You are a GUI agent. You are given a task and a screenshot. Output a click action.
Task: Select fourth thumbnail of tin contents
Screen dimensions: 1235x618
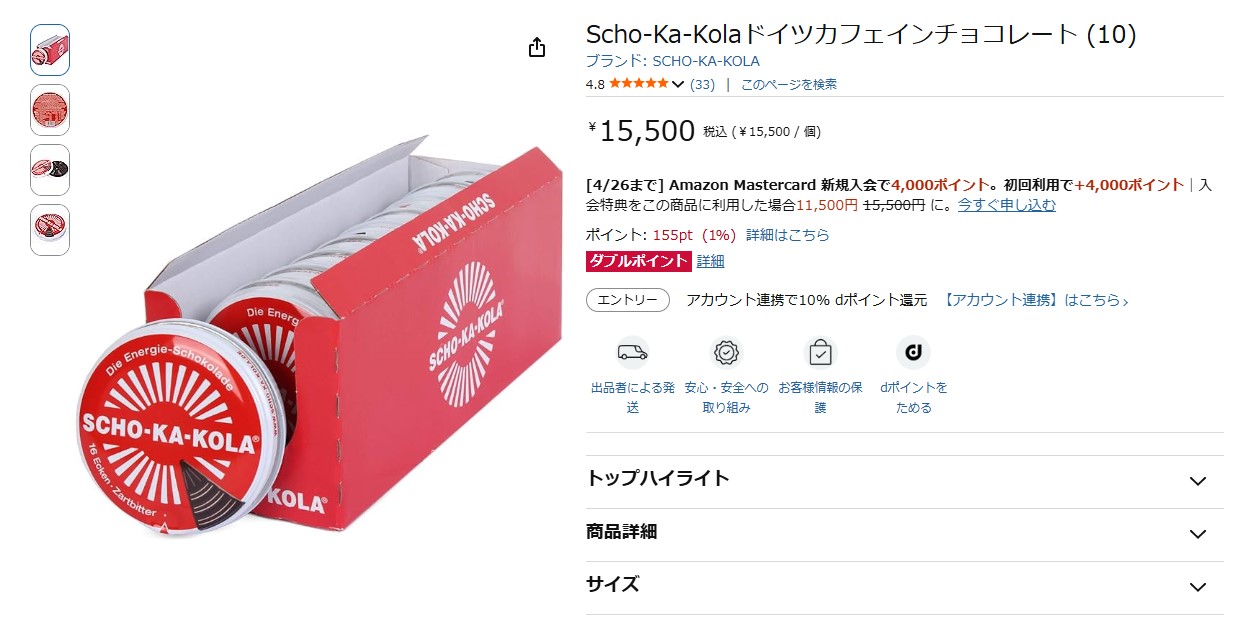pyautogui.click(x=50, y=230)
